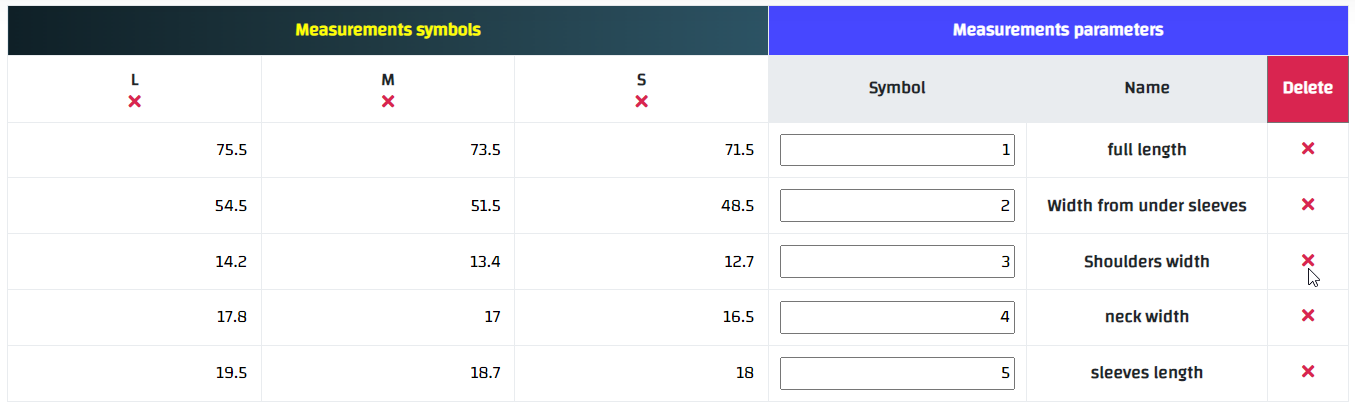Delete the Shoulders width row
Viewport: 1355px width, 407px height.
(1307, 260)
